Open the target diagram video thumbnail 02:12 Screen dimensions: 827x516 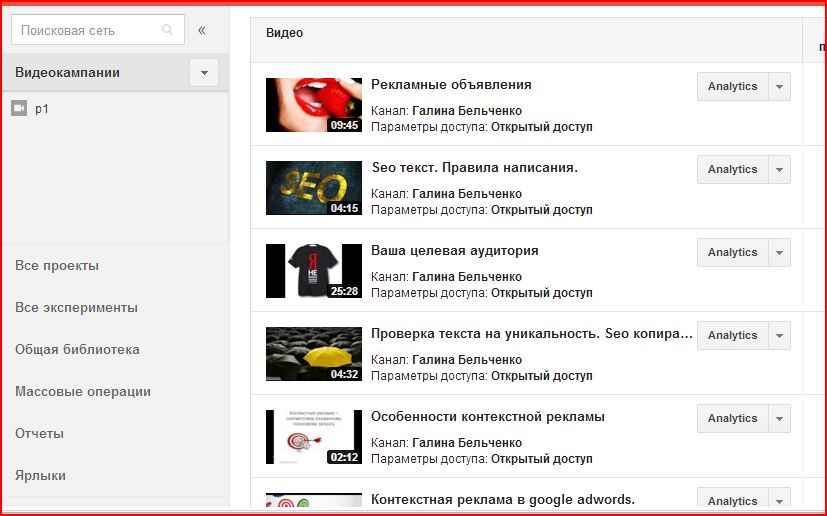tap(314, 437)
